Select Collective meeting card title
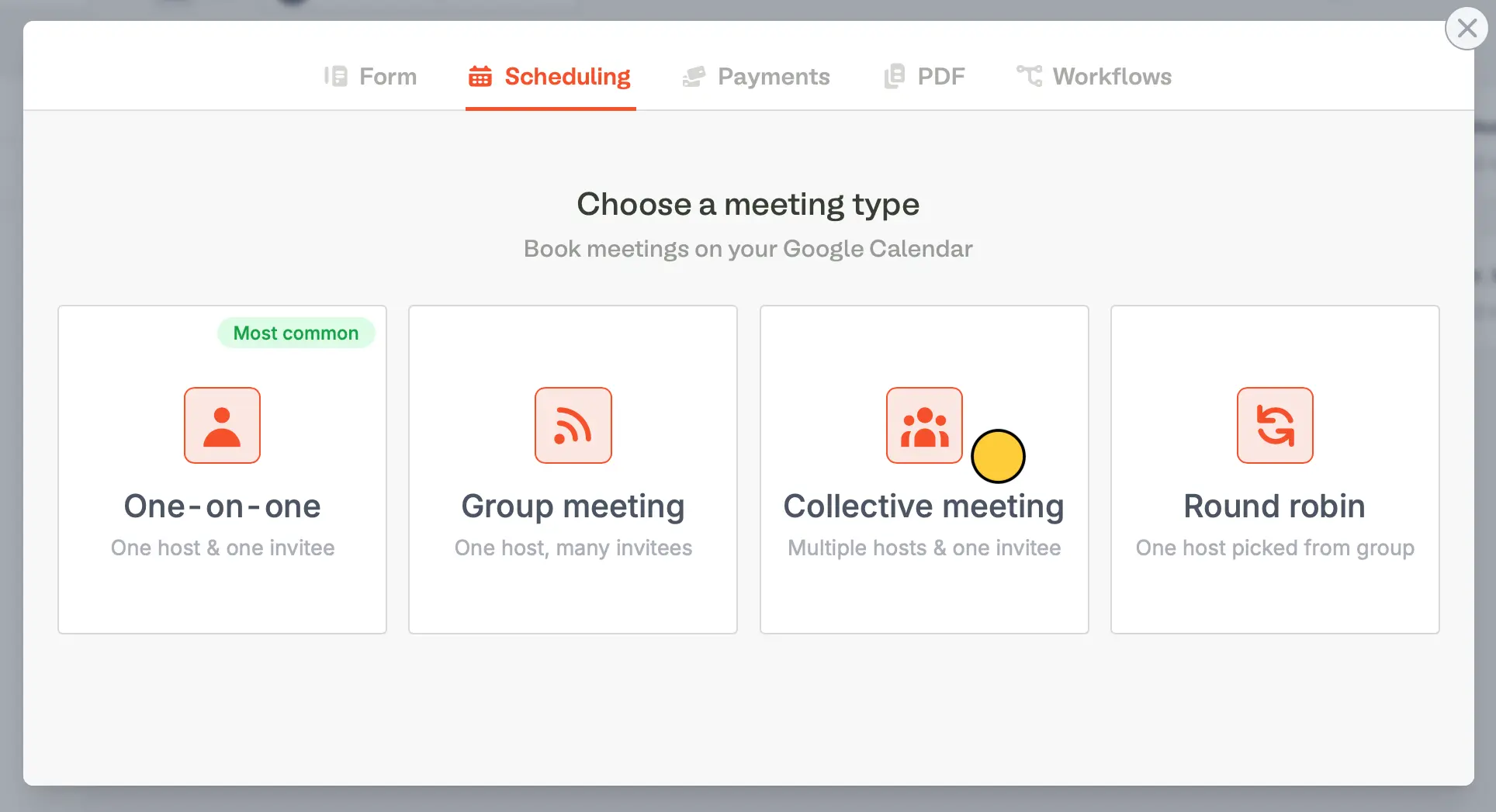This screenshot has width=1496, height=812. coord(924,506)
